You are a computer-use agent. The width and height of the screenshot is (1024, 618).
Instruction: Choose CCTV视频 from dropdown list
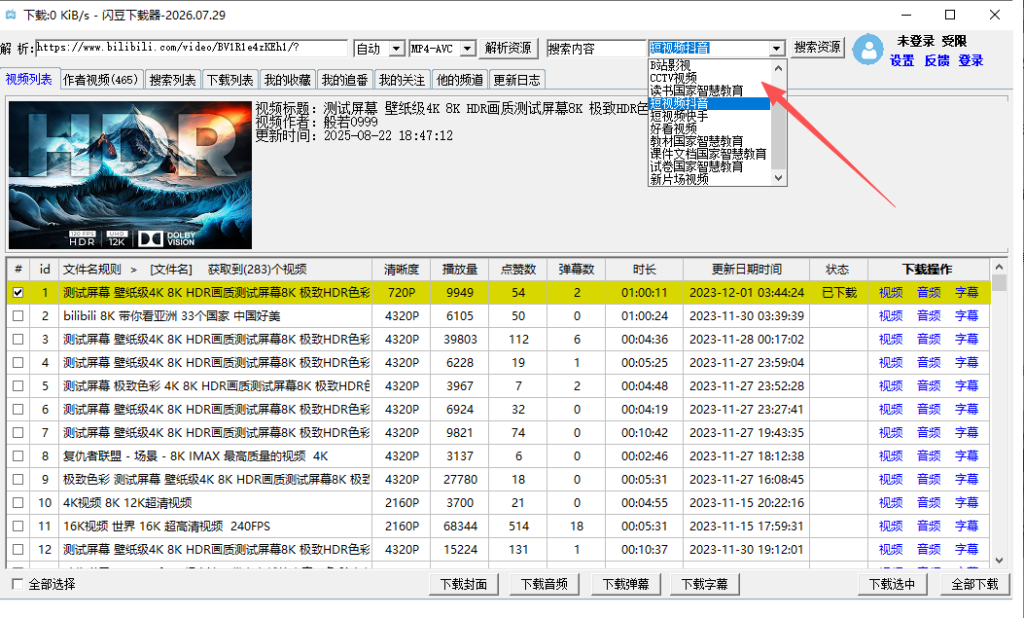pyautogui.click(x=673, y=78)
